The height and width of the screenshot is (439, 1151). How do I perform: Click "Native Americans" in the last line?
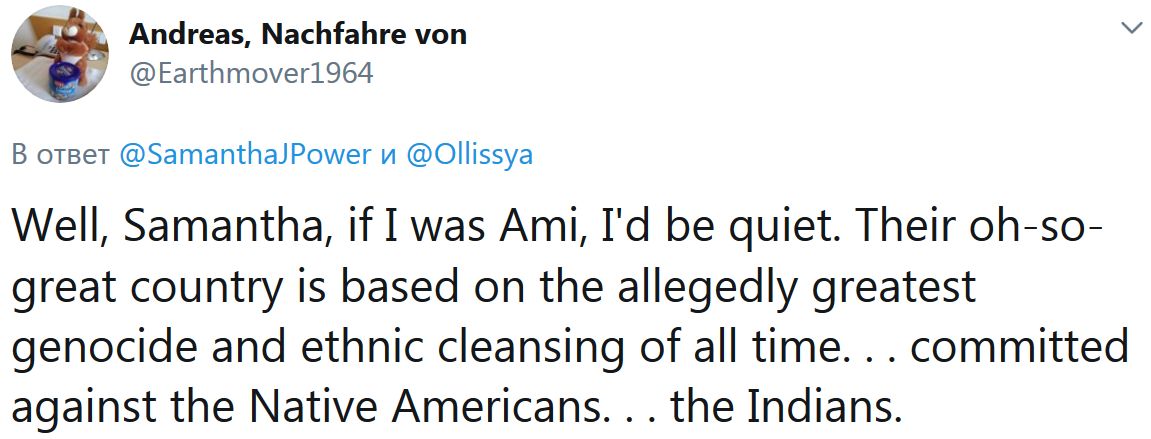(x=418, y=406)
